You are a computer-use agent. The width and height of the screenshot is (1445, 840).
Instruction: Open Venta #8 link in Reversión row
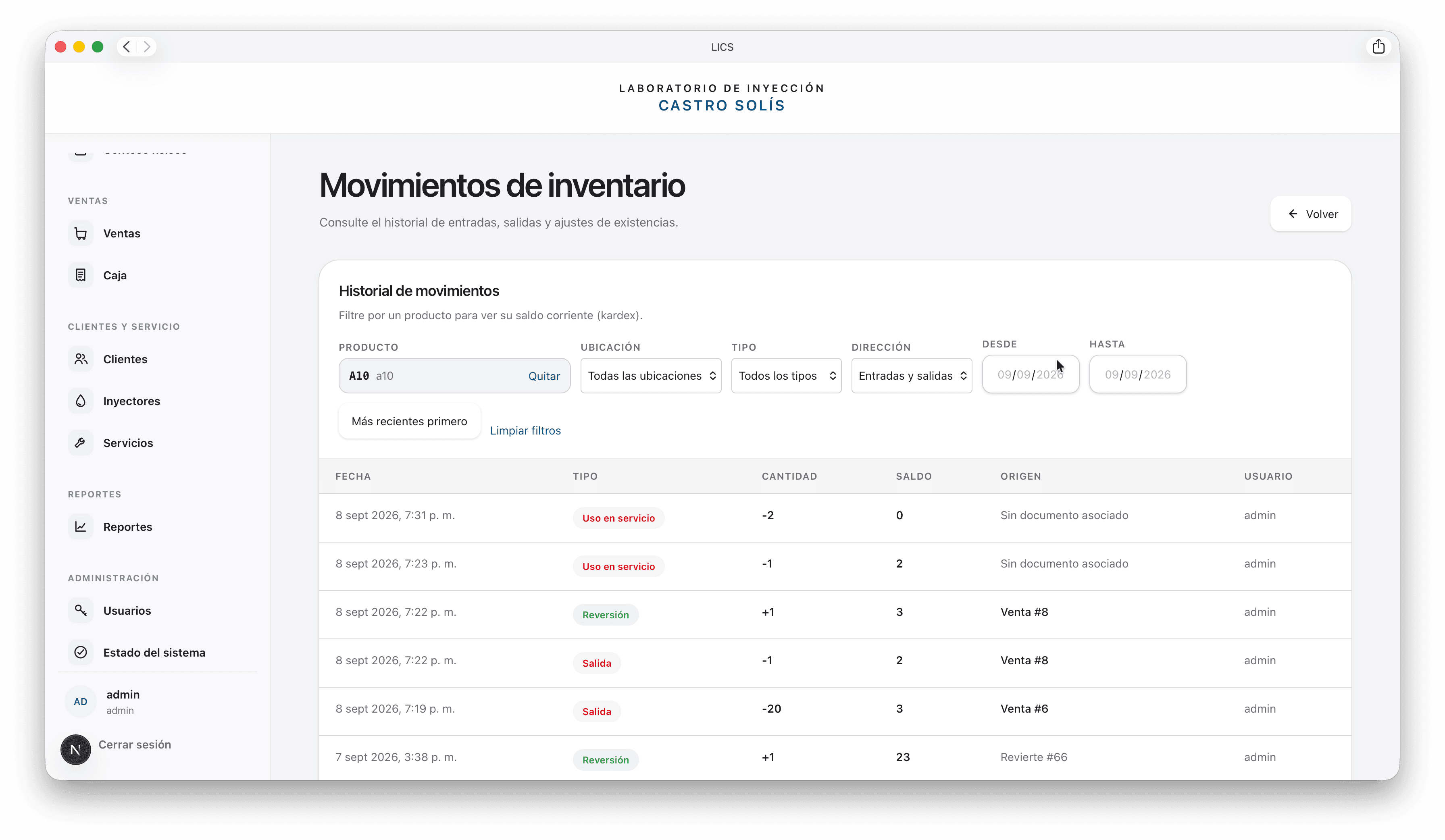pyautogui.click(x=1024, y=612)
